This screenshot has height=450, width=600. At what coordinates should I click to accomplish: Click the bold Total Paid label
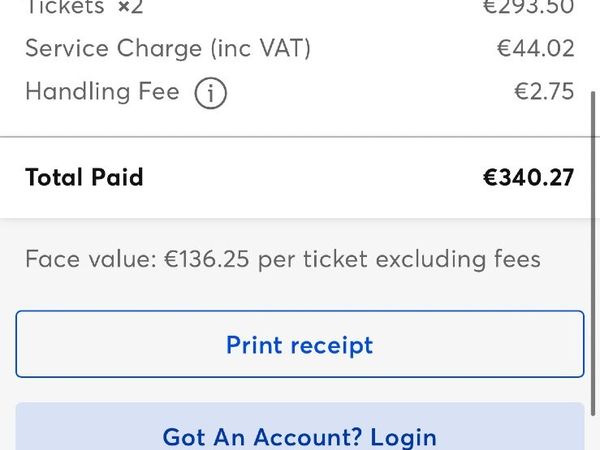84,178
